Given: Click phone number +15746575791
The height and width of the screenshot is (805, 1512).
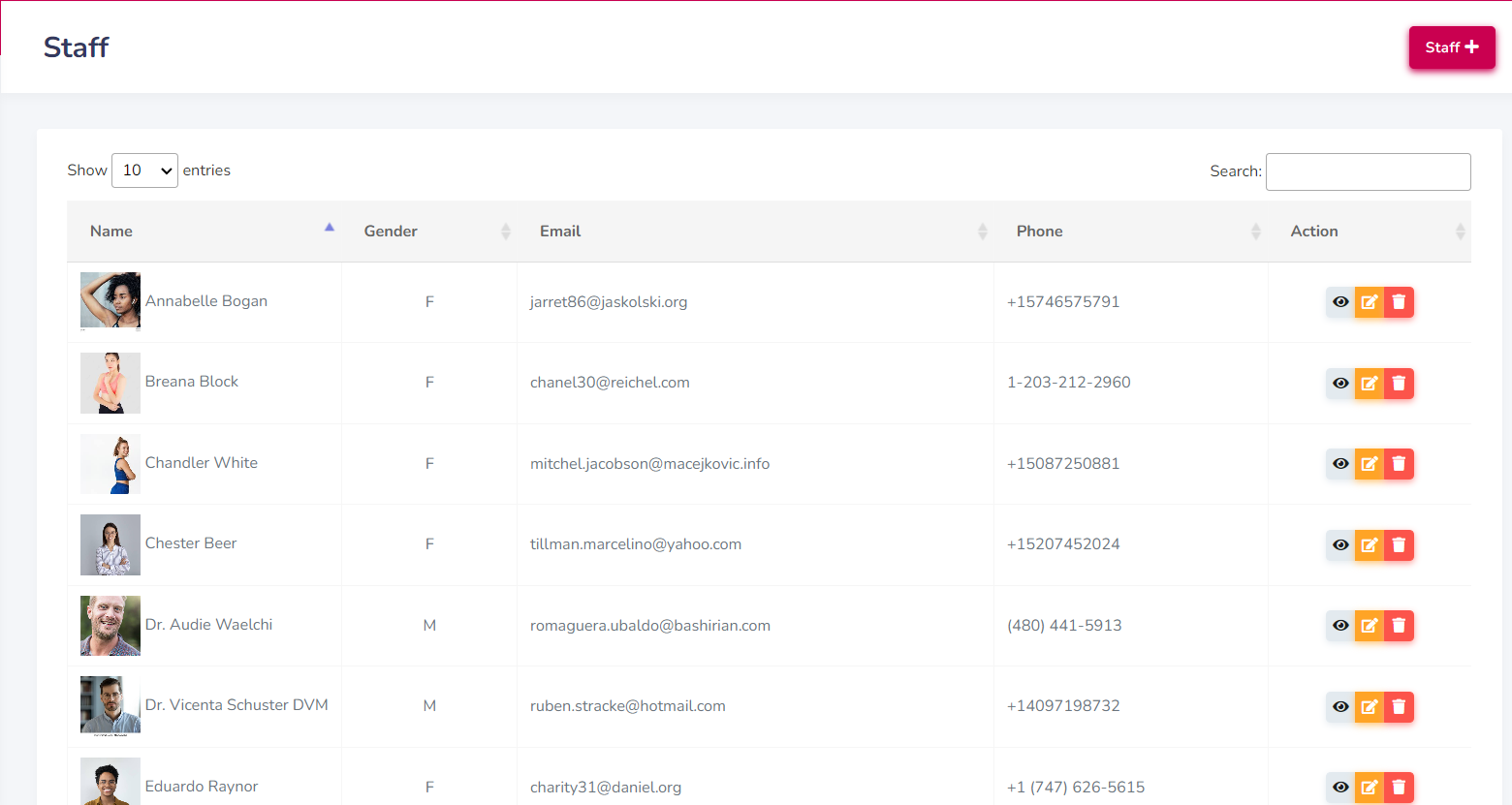Looking at the screenshot, I should (1063, 302).
